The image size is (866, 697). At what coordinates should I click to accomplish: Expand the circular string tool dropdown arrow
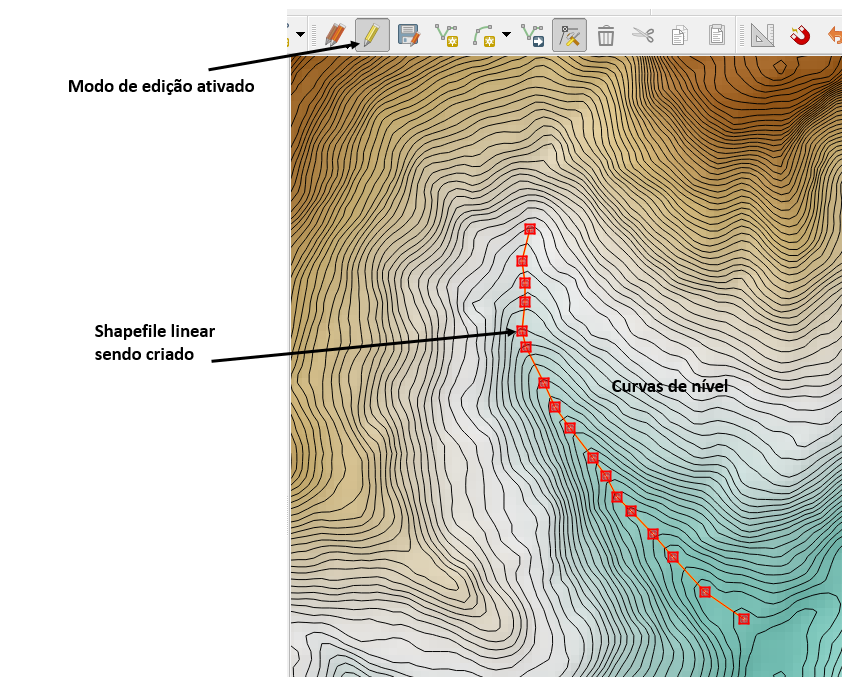click(506, 36)
